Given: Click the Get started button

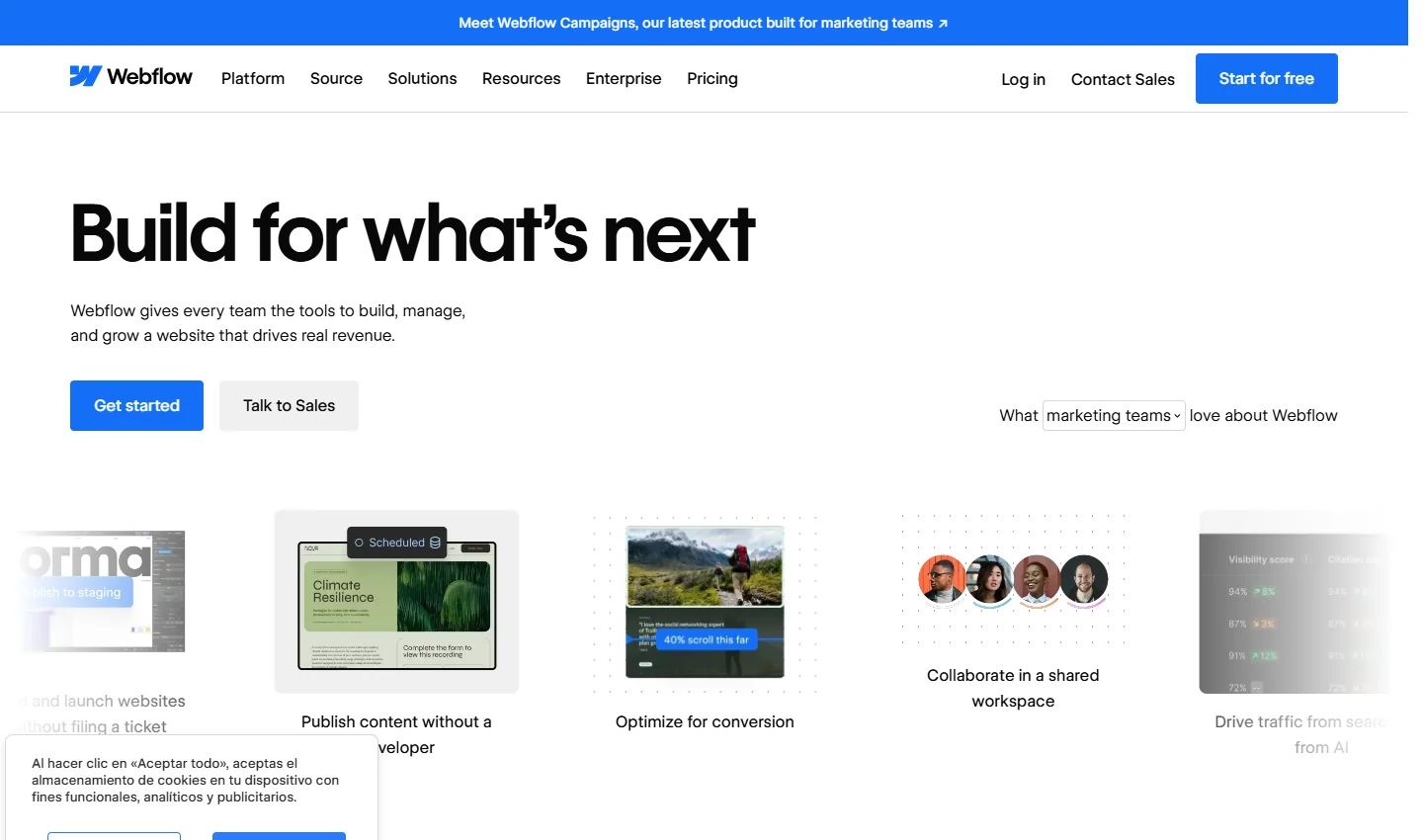Looking at the screenshot, I should click(136, 405).
